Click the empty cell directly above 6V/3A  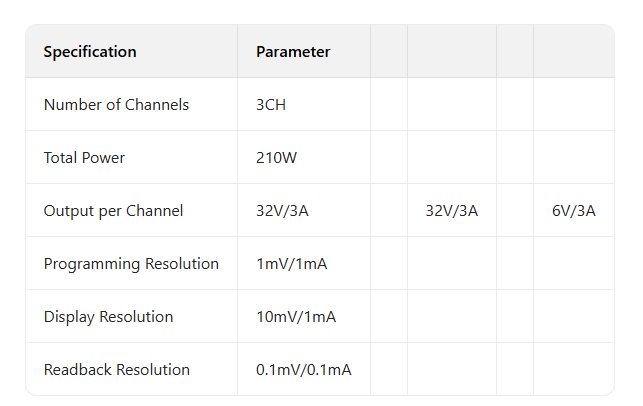coord(574,158)
